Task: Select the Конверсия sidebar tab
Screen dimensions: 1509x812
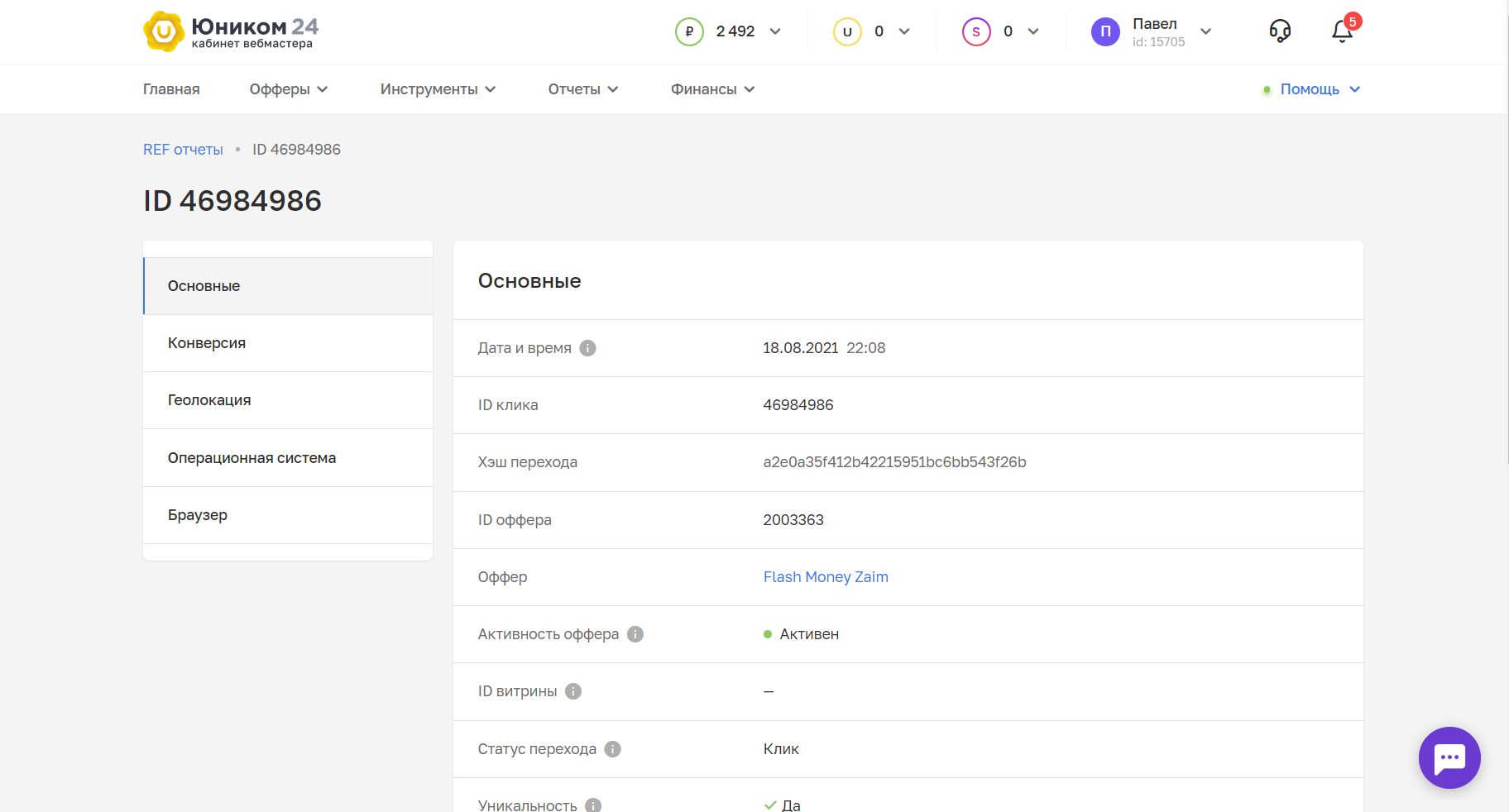Action: [288, 343]
